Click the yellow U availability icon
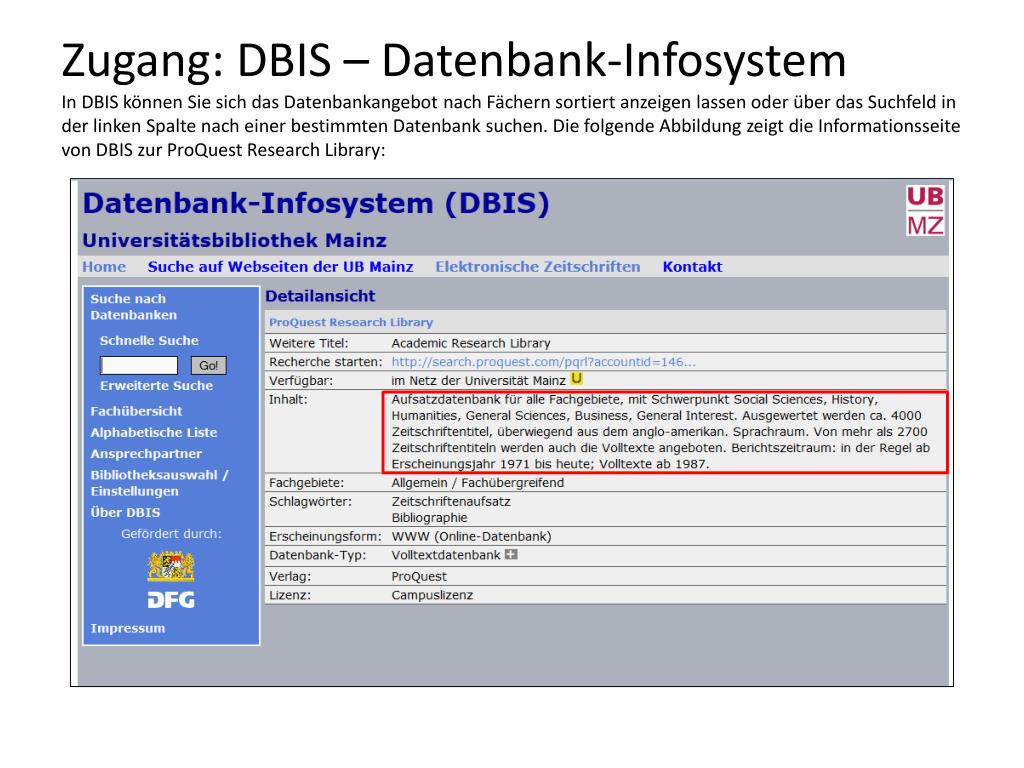This screenshot has height=768, width=1024. (577, 379)
